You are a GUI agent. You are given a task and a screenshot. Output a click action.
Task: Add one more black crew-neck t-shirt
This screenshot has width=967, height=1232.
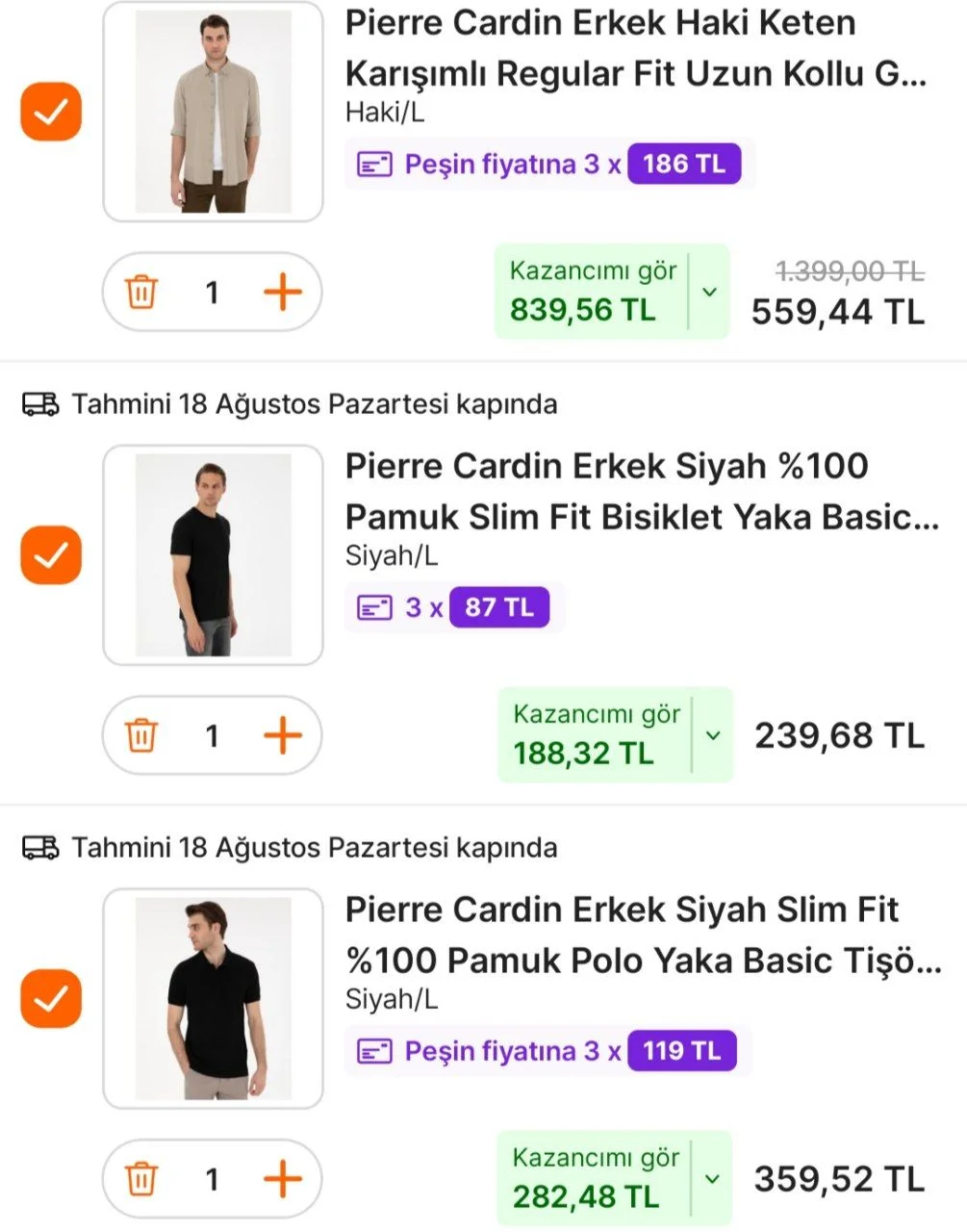point(283,735)
